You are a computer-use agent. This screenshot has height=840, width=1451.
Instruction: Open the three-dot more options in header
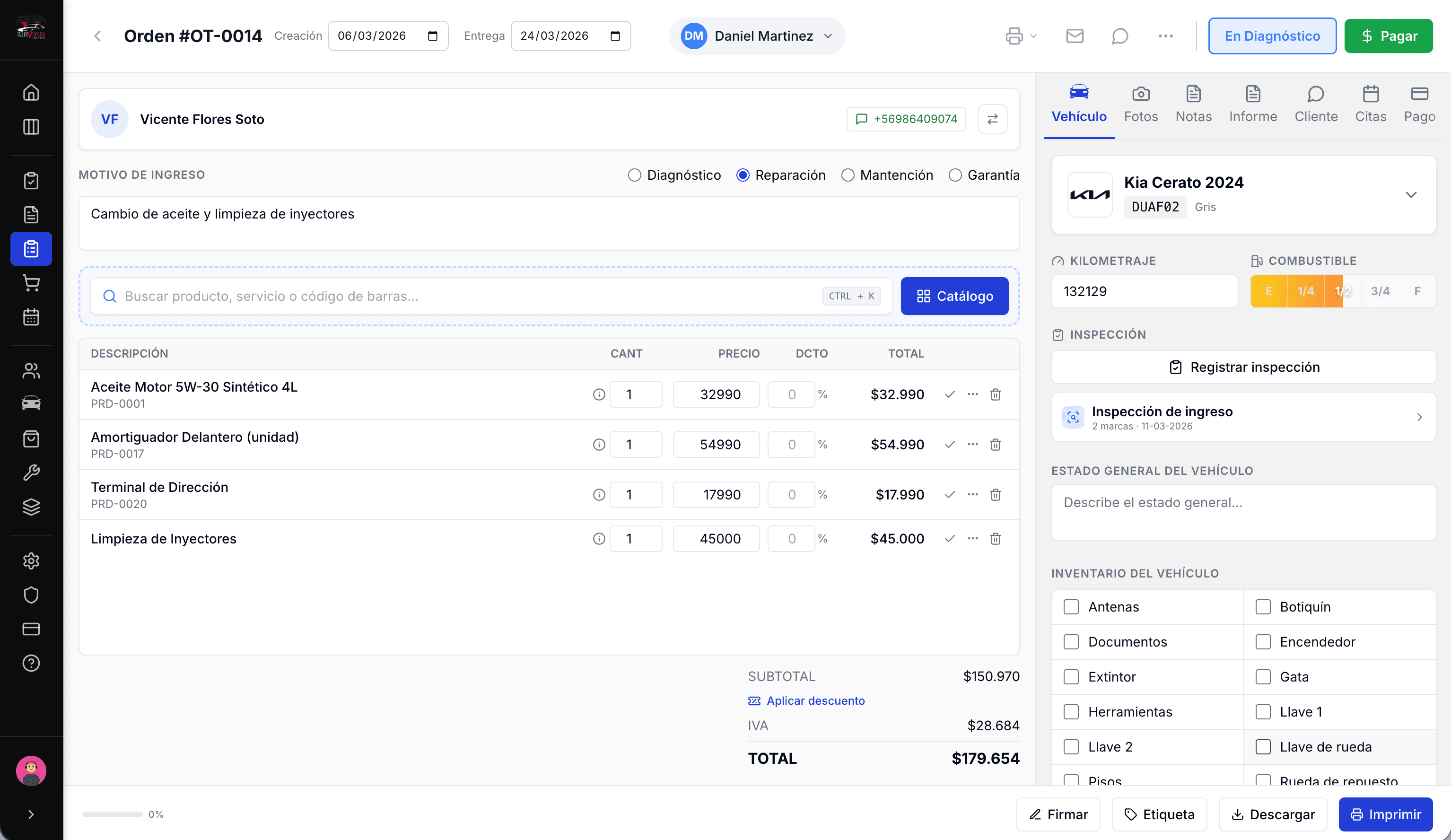[x=1165, y=35]
